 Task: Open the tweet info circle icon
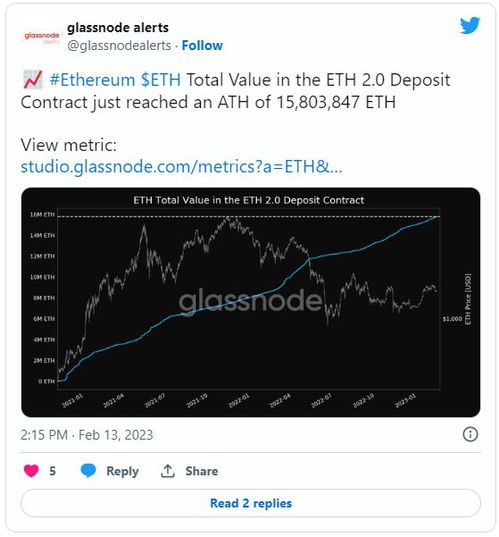[x=470, y=434]
